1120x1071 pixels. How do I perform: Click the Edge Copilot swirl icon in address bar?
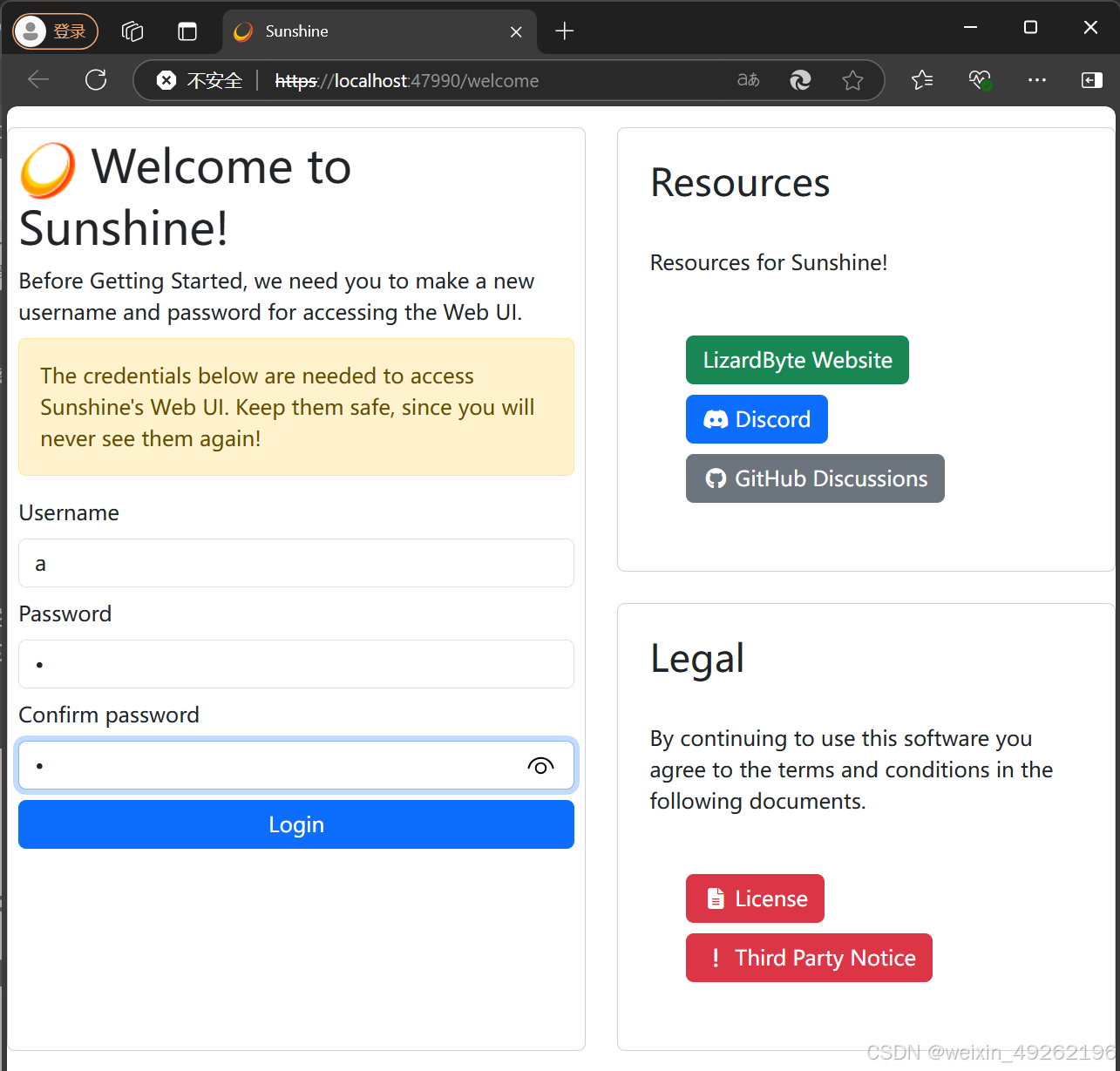point(800,80)
